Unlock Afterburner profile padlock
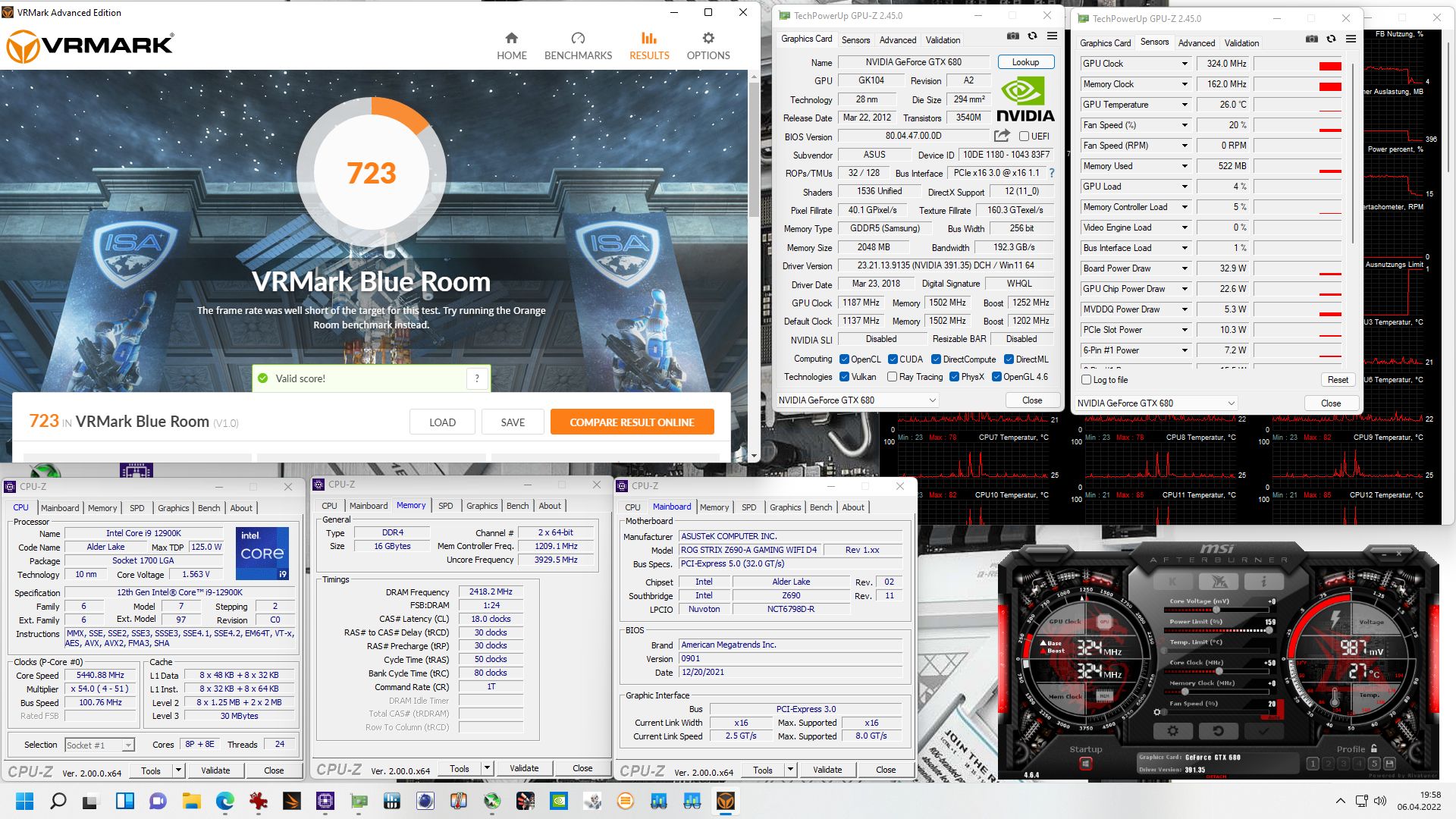1456x819 pixels. (x=1373, y=748)
